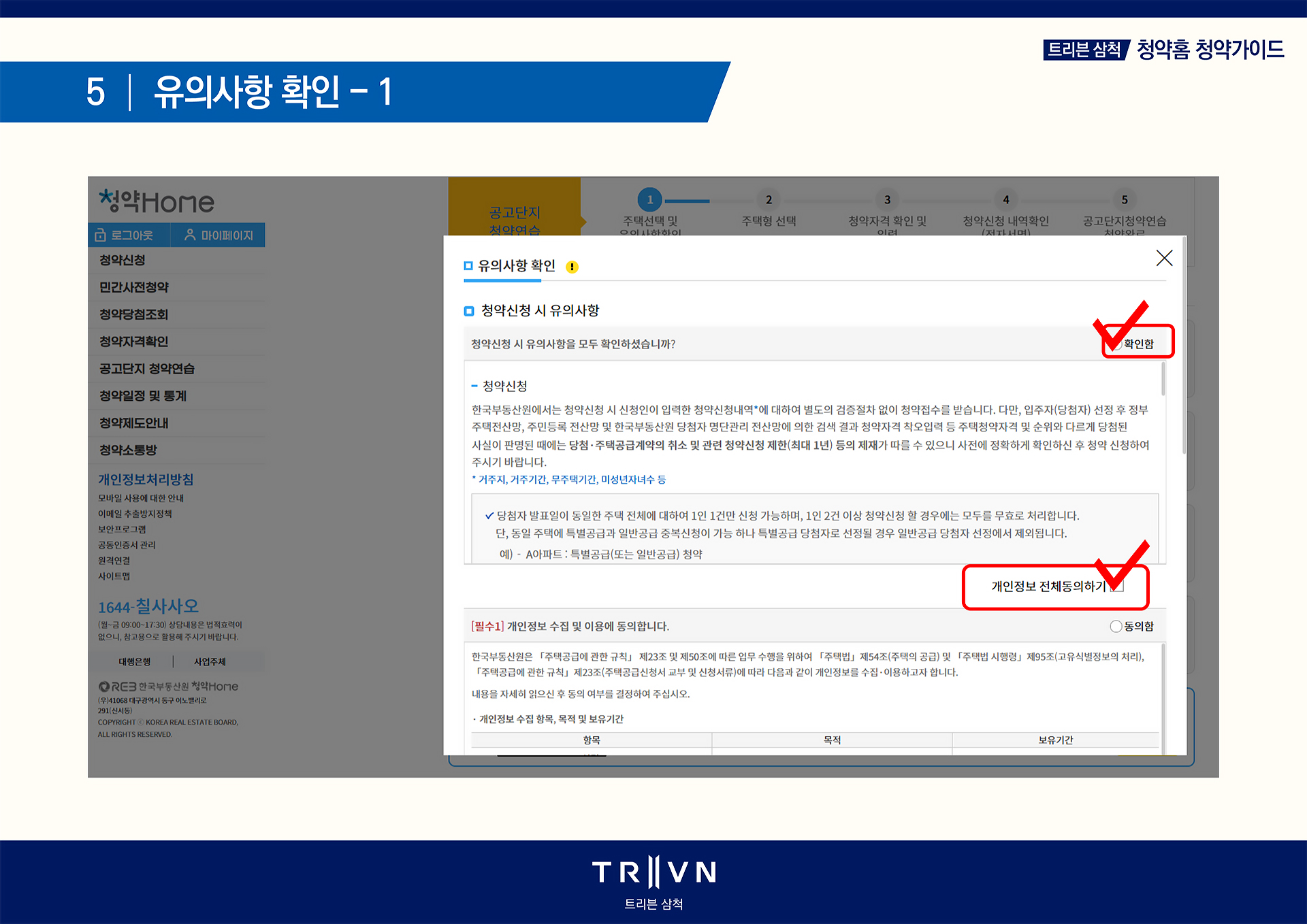Open 청약일정 및 통계 menu

(x=143, y=396)
